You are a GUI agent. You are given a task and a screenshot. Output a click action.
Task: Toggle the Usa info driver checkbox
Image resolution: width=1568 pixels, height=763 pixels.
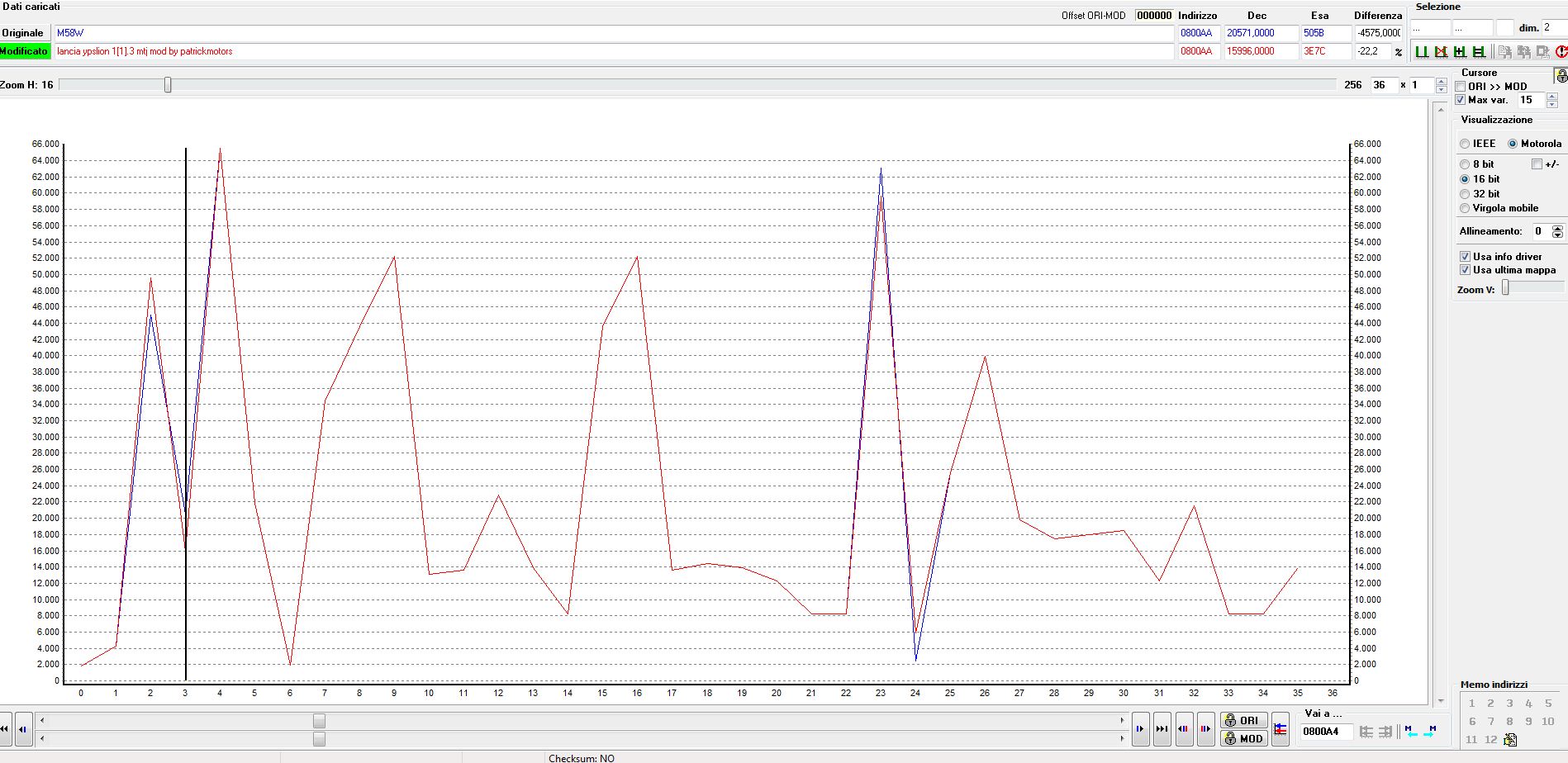tap(1465, 257)
